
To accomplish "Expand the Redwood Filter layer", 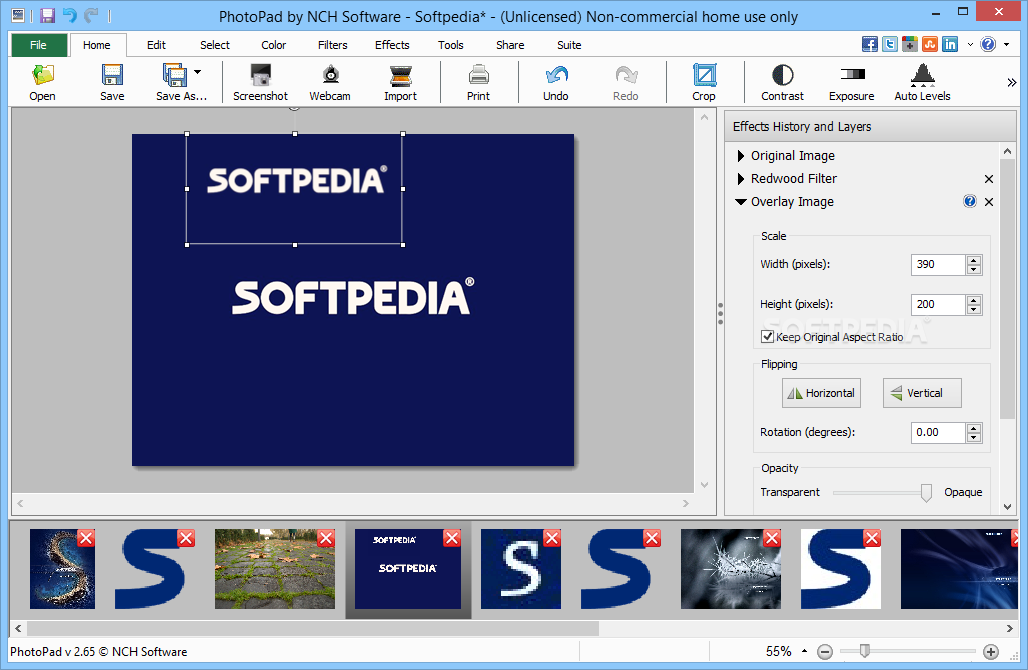I will click(x=740, y=178).
